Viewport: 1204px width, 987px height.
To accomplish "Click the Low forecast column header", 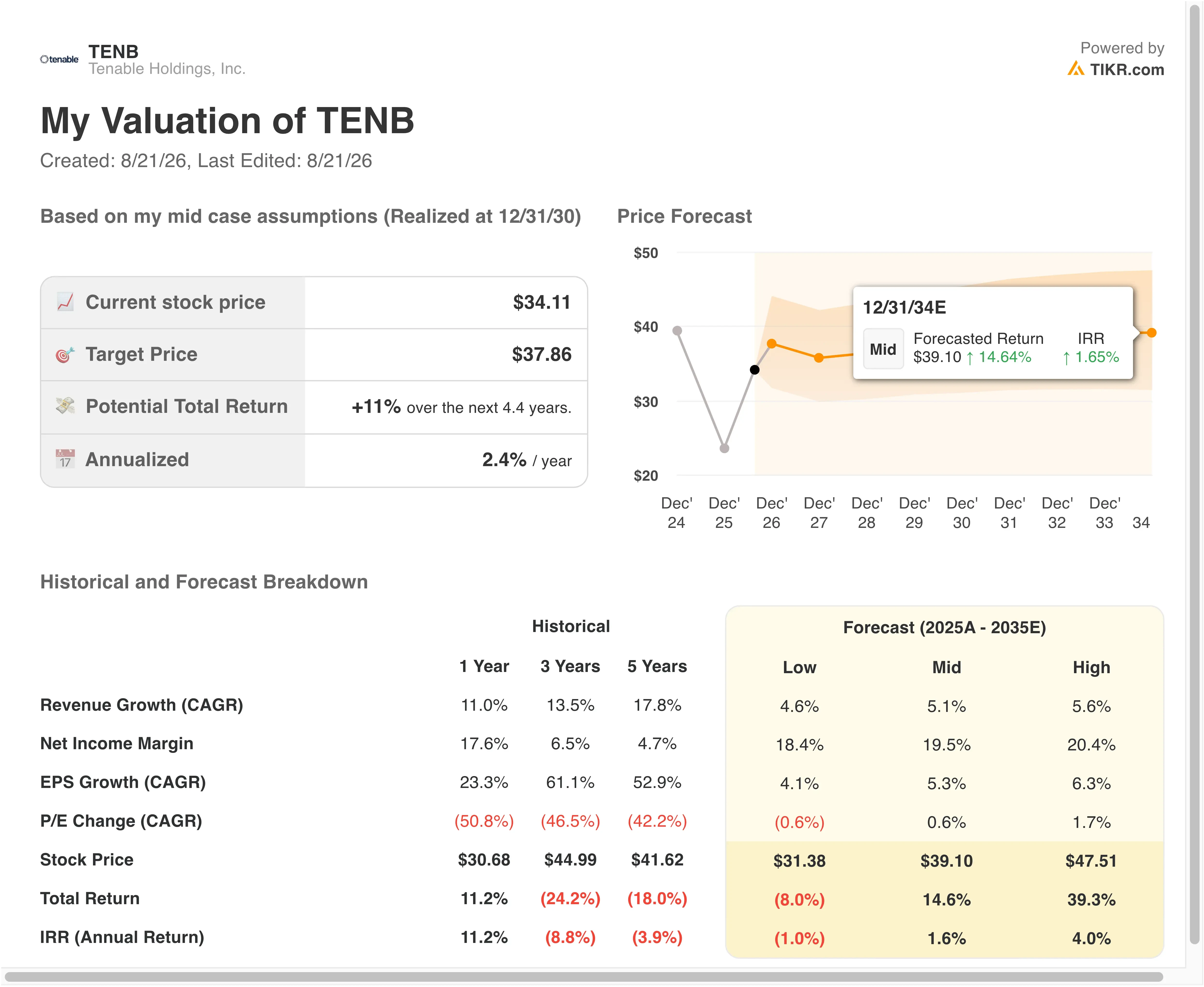I will click(x=799, y=667).
